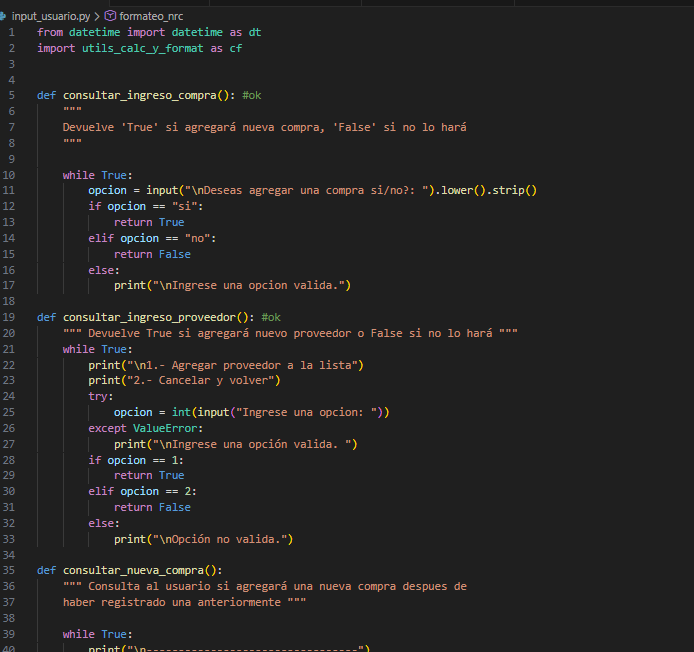Click the formateo_nrc function symbol icon
The width and height of the screenshot is (694, 652).
[111, 16]
